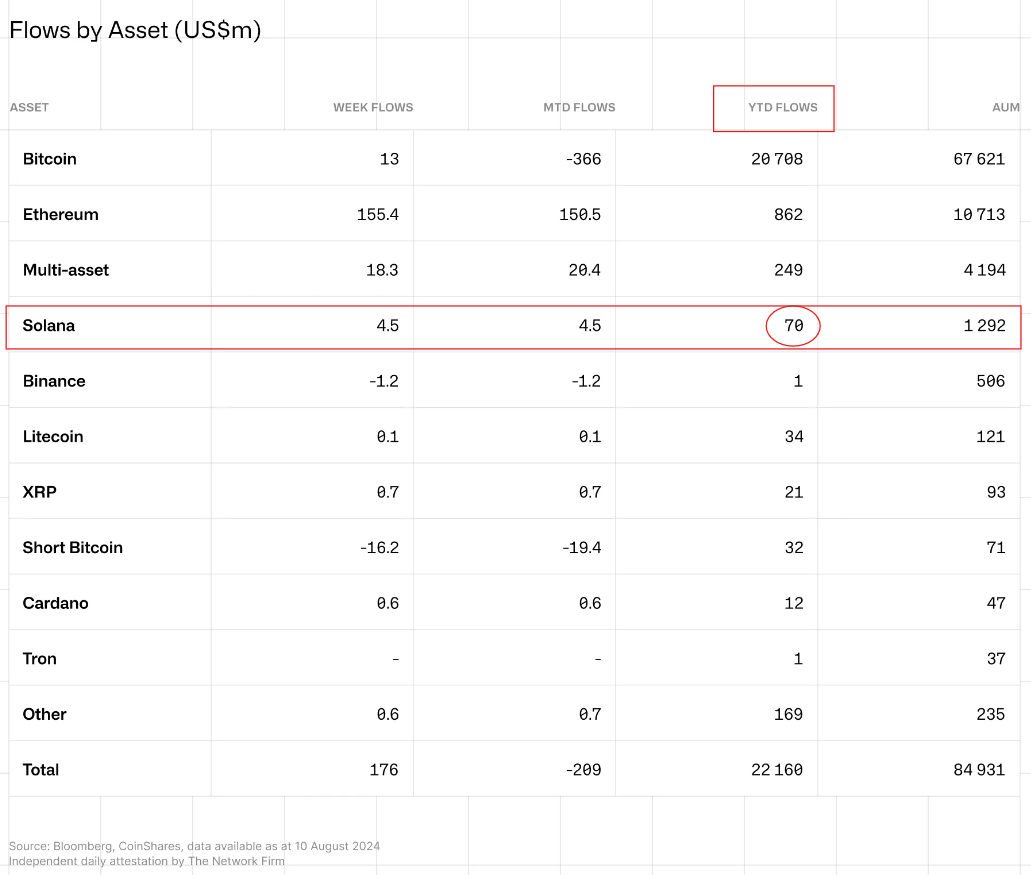Select Solana's MTD flows value 4.5
The image size is (1031, 875).
click(590, 325)
